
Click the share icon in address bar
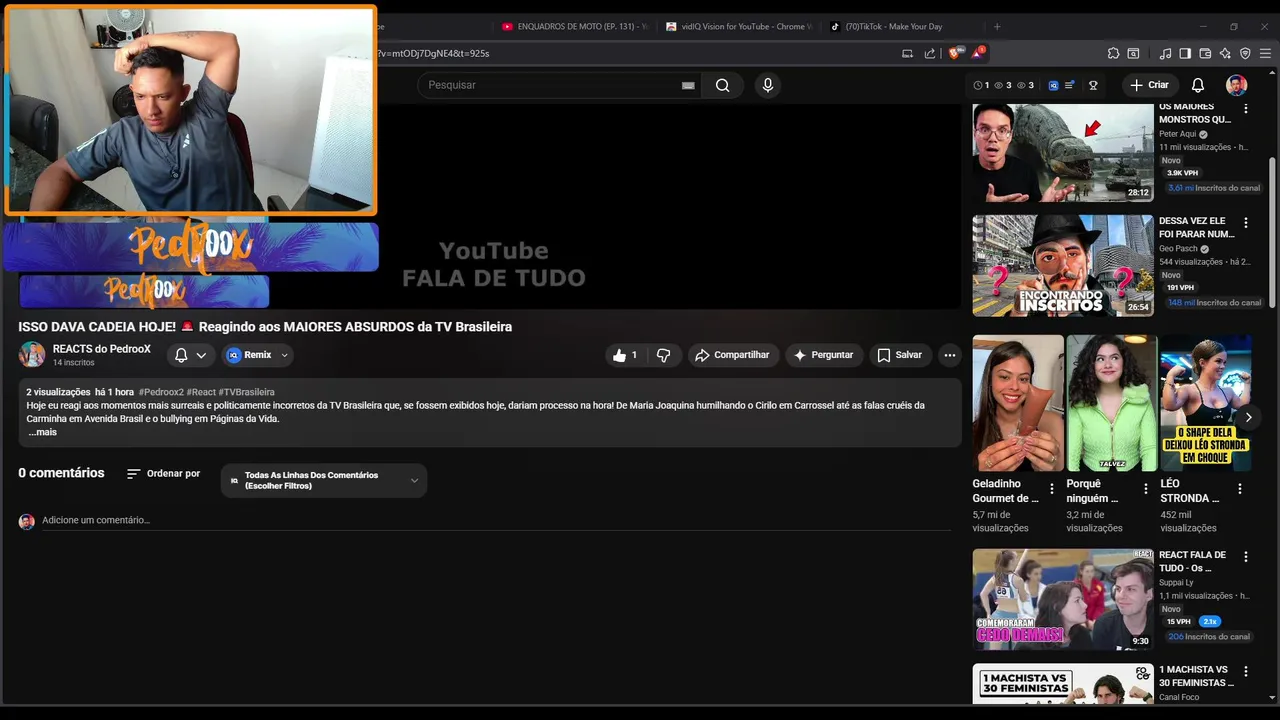(930, 53)
